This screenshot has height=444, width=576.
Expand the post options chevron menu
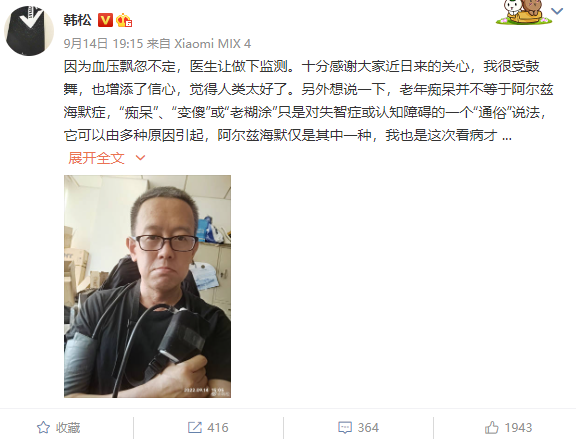[x=557, y=11]
